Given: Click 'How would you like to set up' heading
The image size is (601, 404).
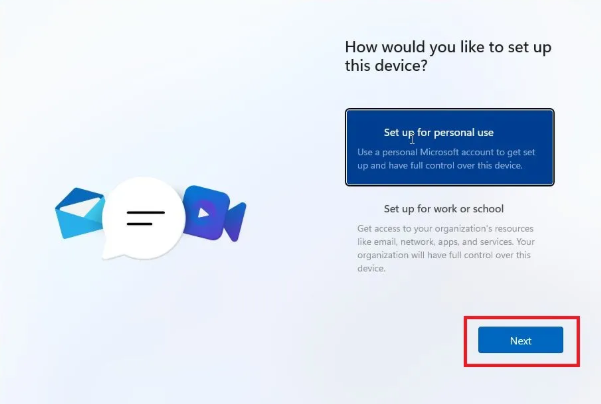Looking at the screenshot, I should [x=448, y=47].
